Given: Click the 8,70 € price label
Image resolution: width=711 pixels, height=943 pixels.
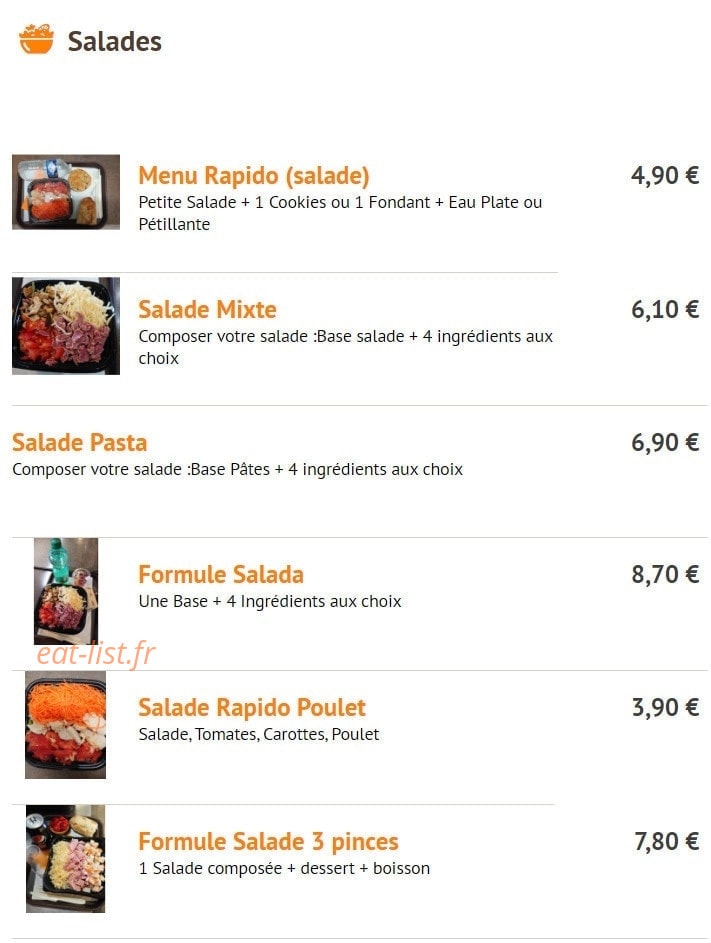Looking at the screenshot, I should (665, 574).
